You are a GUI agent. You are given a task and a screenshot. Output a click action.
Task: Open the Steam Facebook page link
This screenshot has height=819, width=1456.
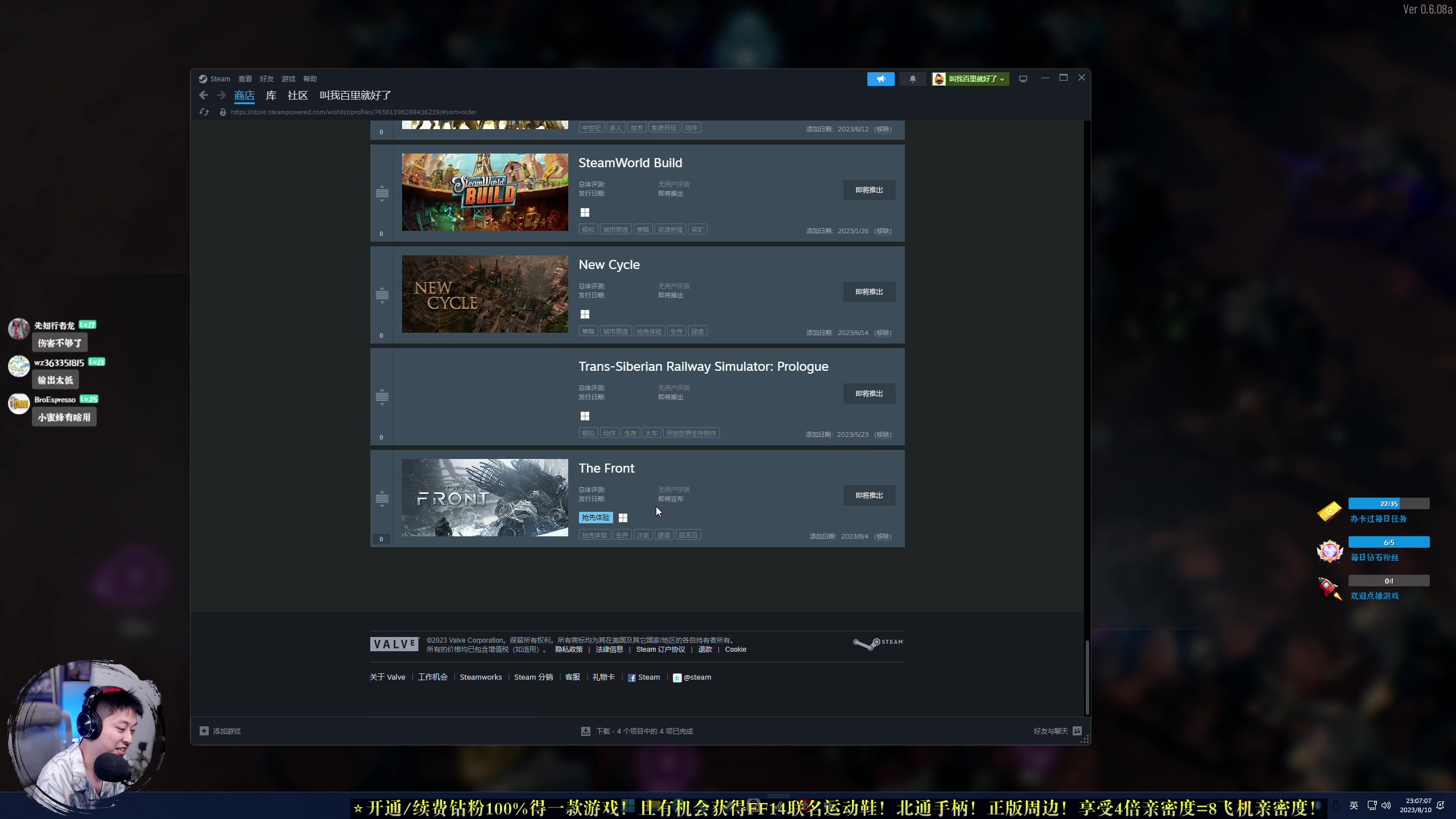(x=644, y=677)
